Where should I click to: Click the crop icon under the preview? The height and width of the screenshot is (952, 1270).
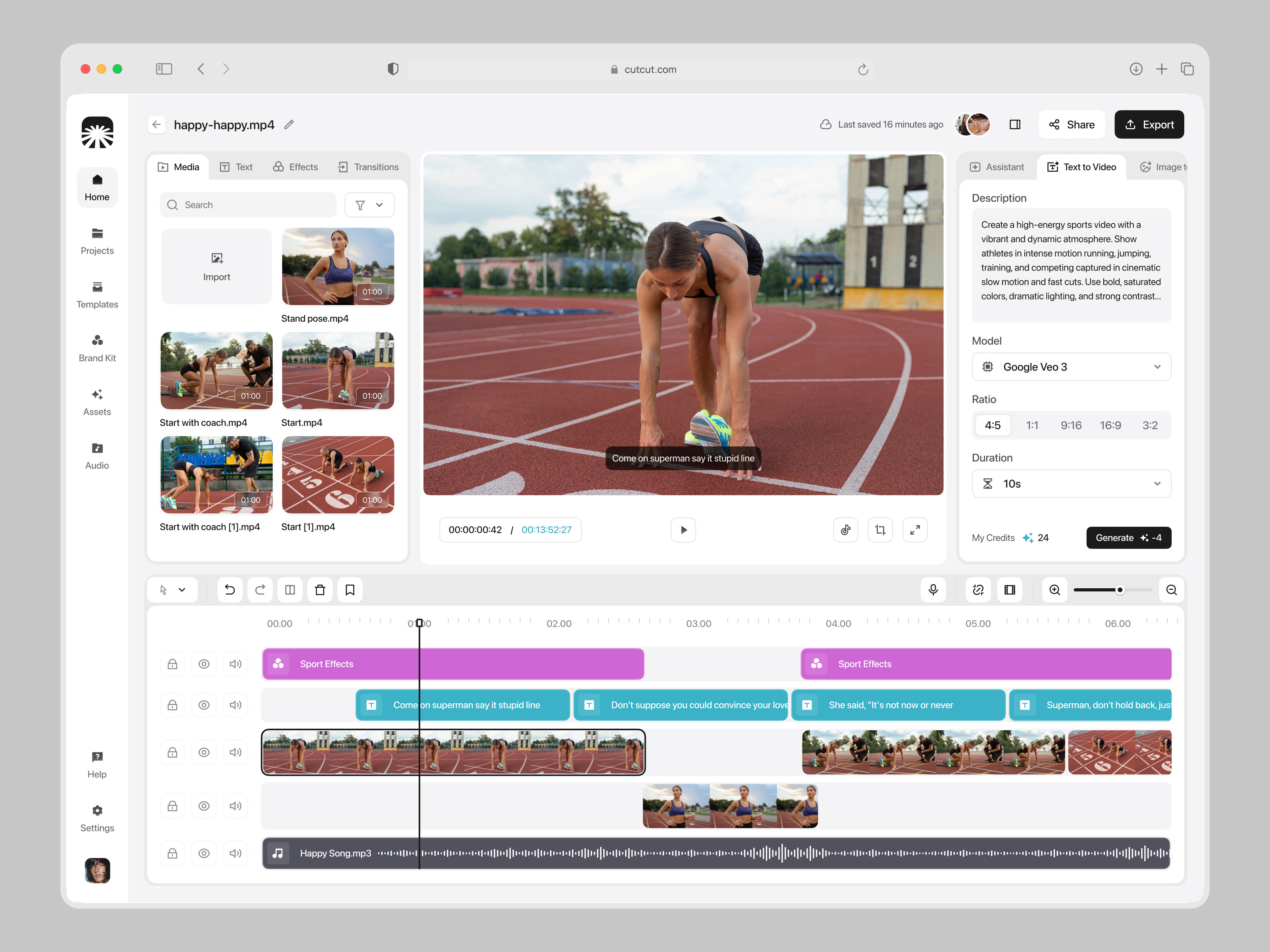coord(879,530)
